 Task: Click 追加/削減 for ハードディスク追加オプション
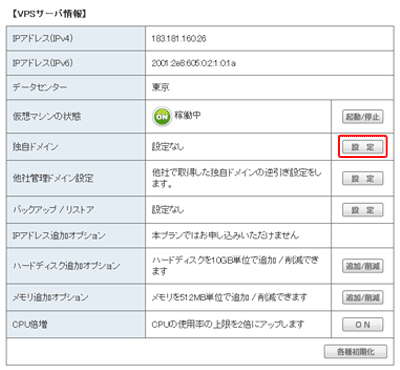point(363,266)
